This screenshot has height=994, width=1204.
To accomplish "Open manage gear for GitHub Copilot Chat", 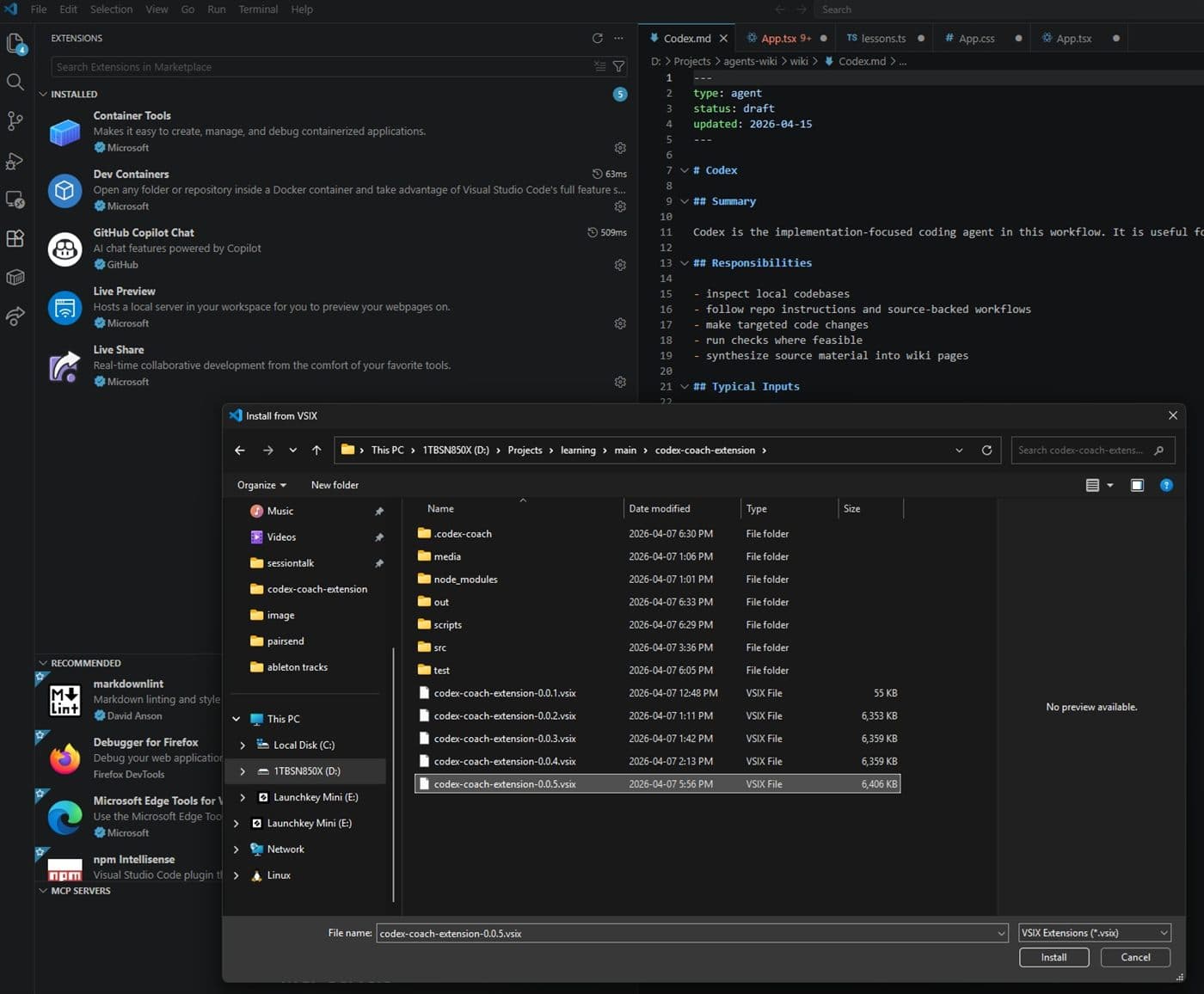I will coord(620,265).
